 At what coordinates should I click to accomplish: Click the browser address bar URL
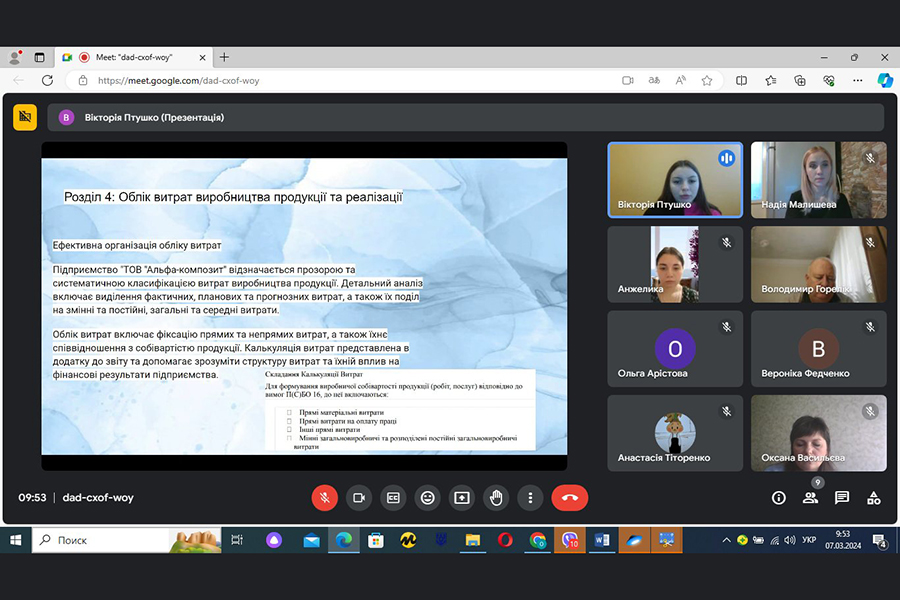[x=179, y=81]
